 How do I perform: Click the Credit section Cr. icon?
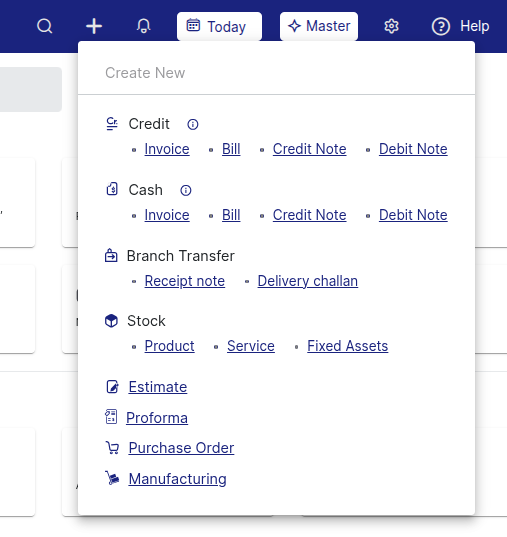[x=112, y=124]
